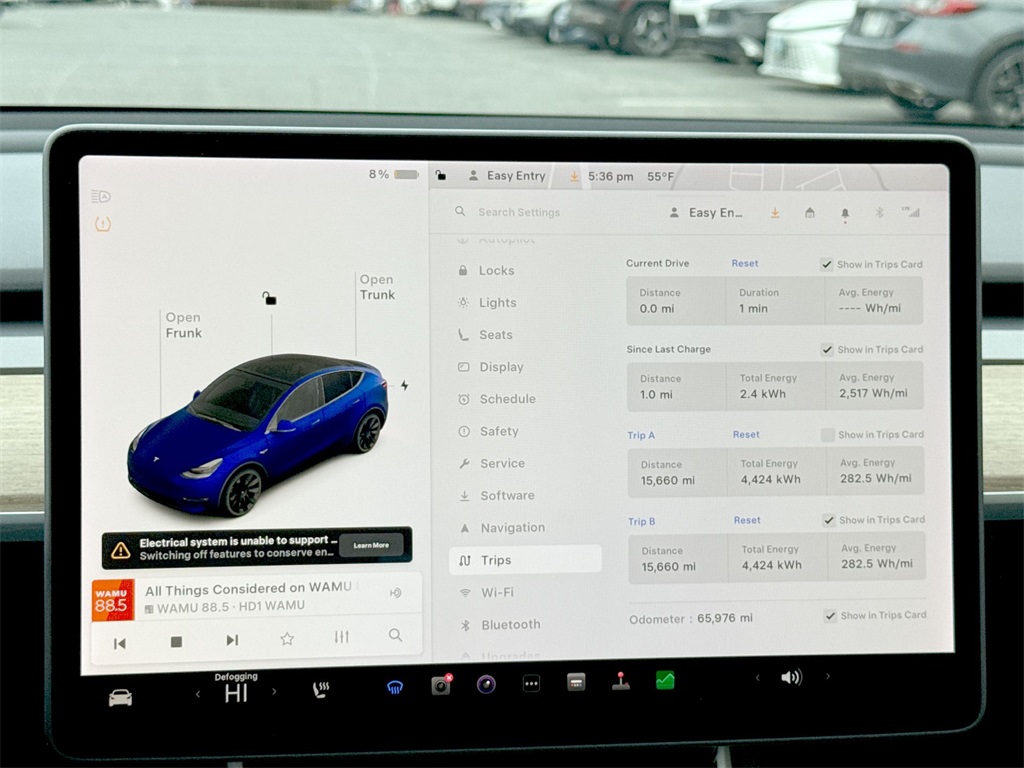Tap the volume speaker icon
This screenshot has width=1024, height=768.
[x=791, y=677]
